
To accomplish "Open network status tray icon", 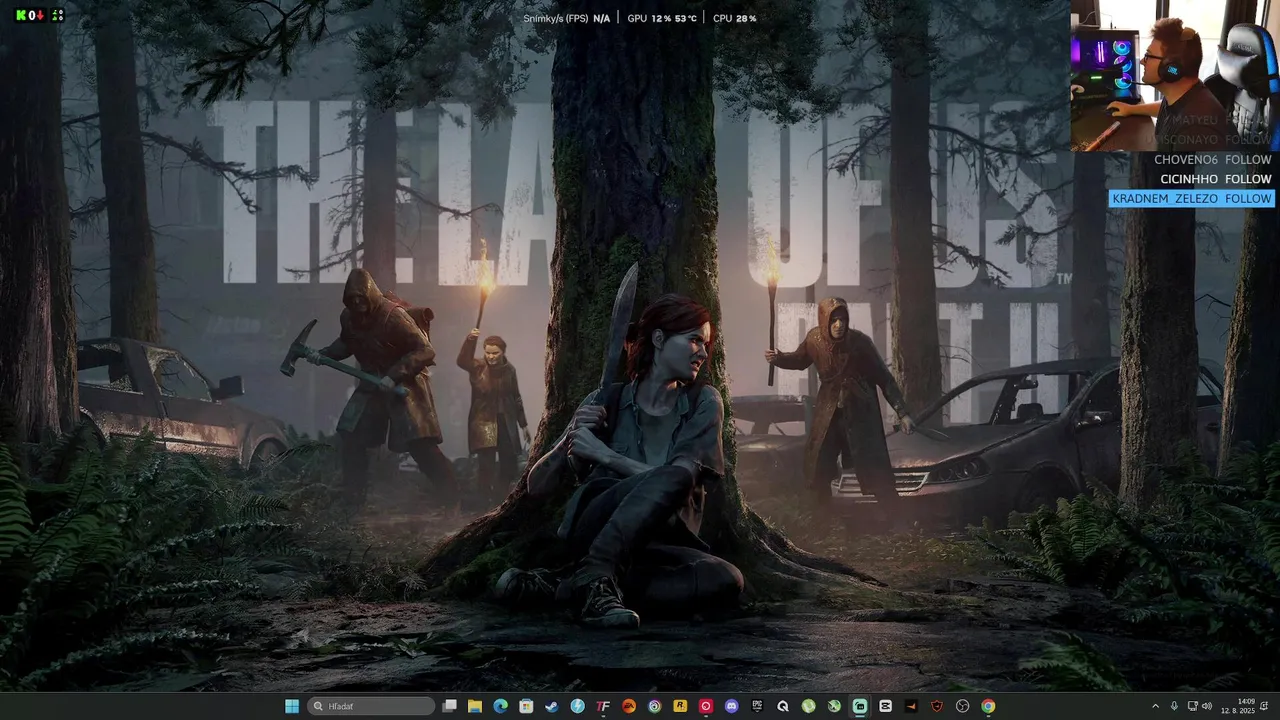I will pyautogui.click(x=1194, y=706).
